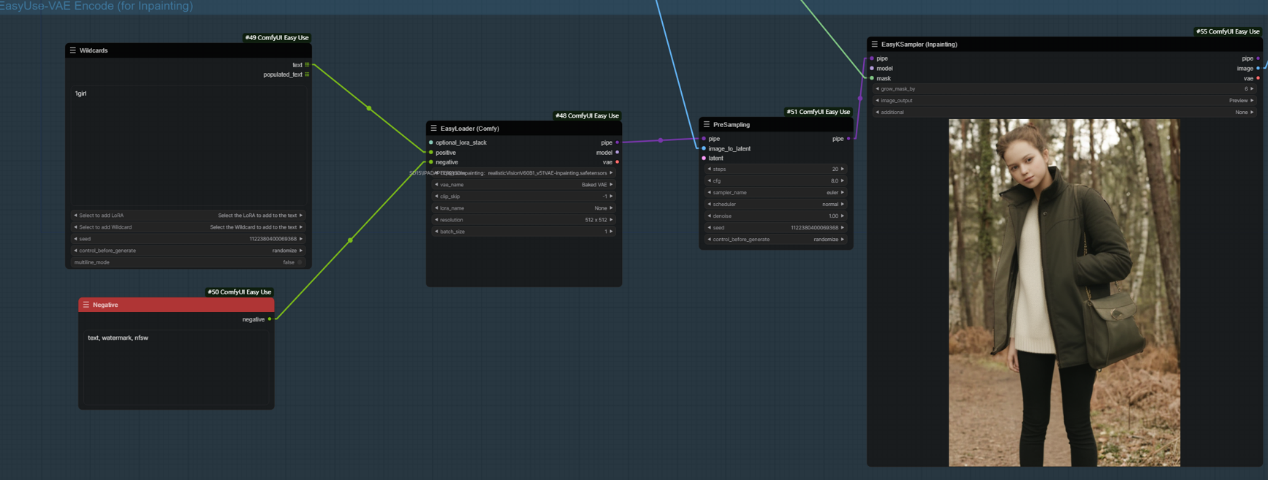Click the #49 ComfyUI Easy Use badge
The width and height of the screenshot is (1268, 480).
(277, 38)
